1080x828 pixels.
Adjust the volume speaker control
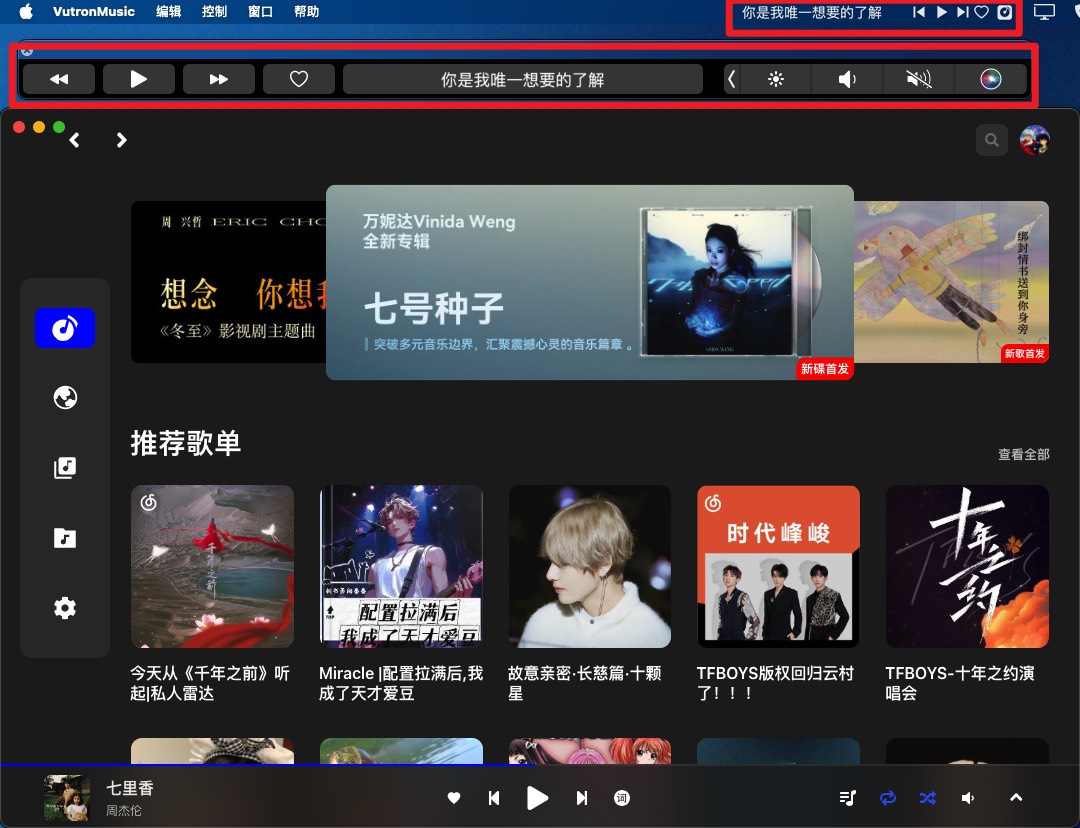coord(967,798)
